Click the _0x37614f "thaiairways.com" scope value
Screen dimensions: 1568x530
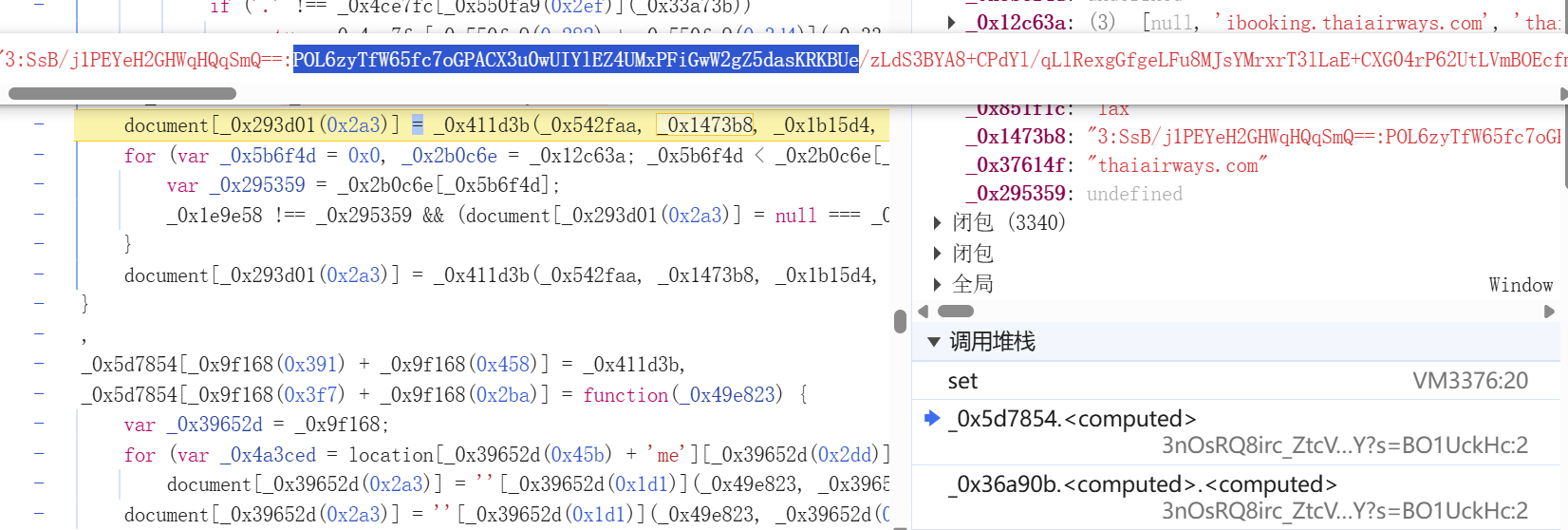1177,165
